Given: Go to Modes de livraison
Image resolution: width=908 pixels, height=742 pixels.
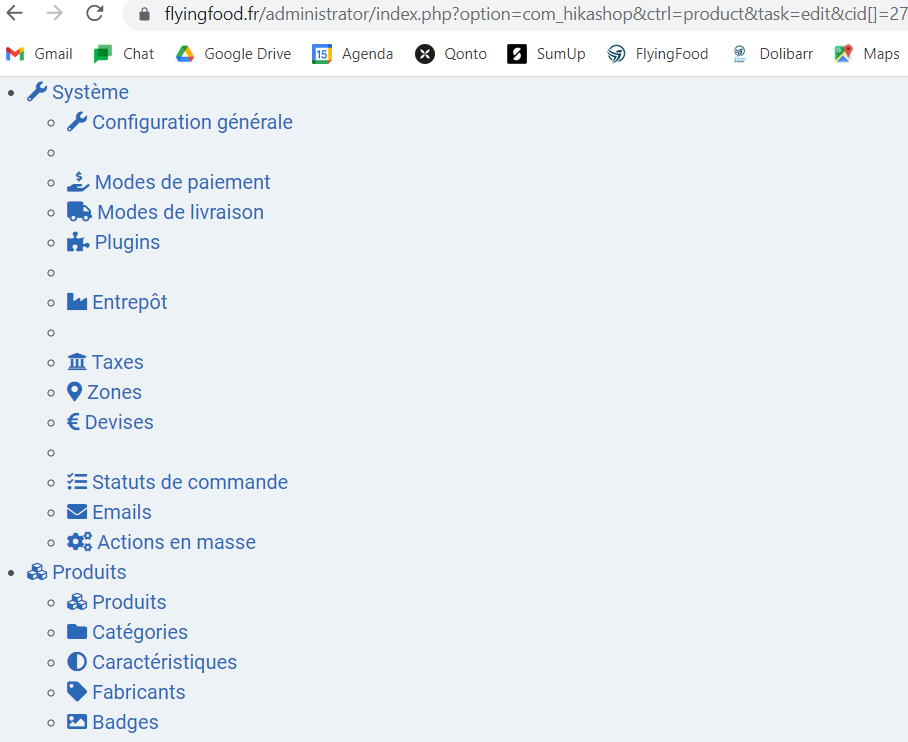Looking at the screenshot, I should (x=181, y=212).
